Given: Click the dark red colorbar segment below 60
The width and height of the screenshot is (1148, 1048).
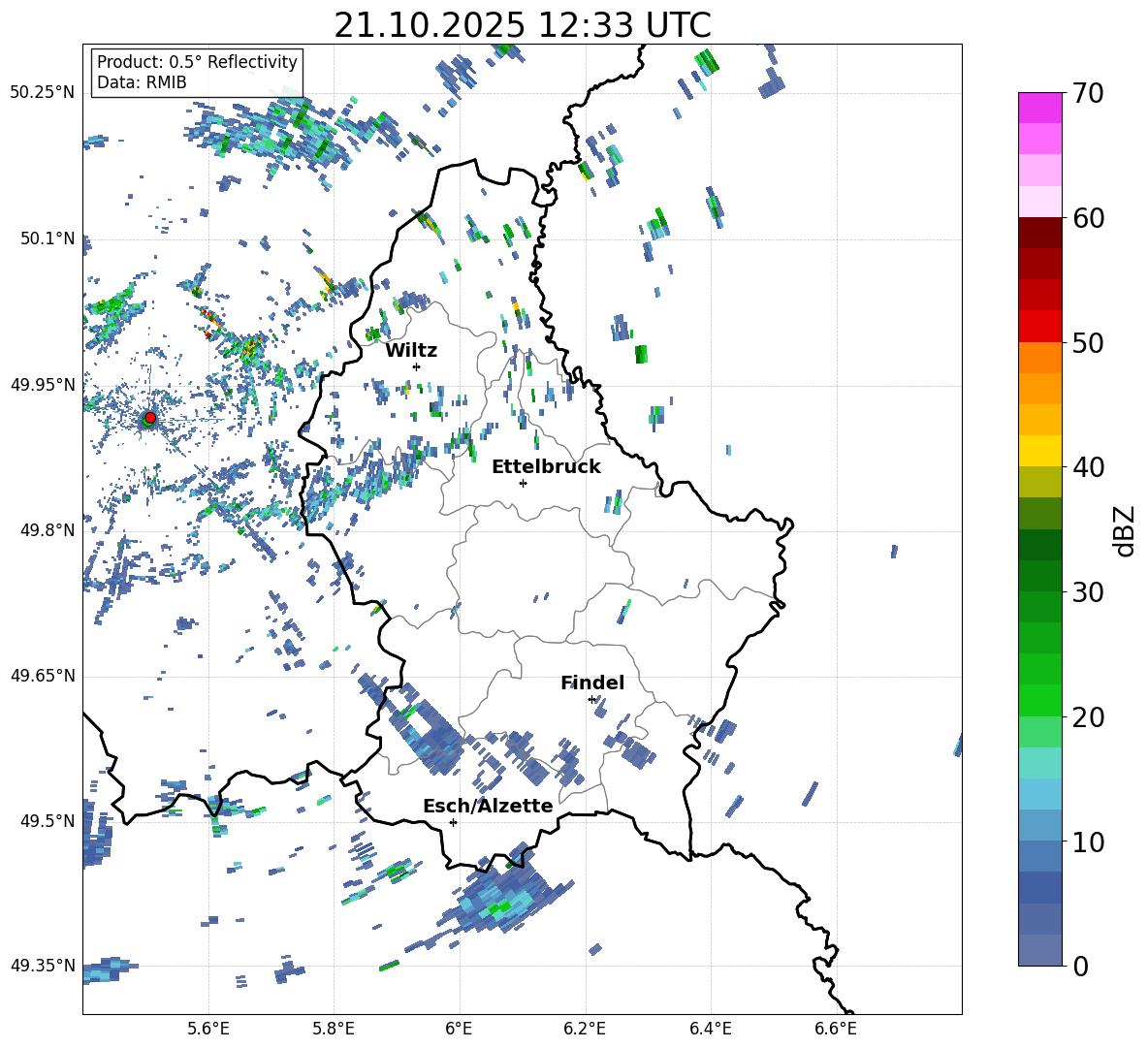Looking at the screenshot, I should (x=1039, y=233).
